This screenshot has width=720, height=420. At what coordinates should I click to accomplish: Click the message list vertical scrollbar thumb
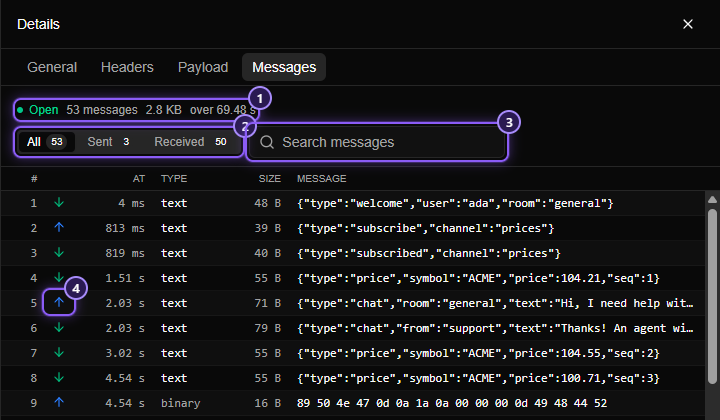coord(712,296)
